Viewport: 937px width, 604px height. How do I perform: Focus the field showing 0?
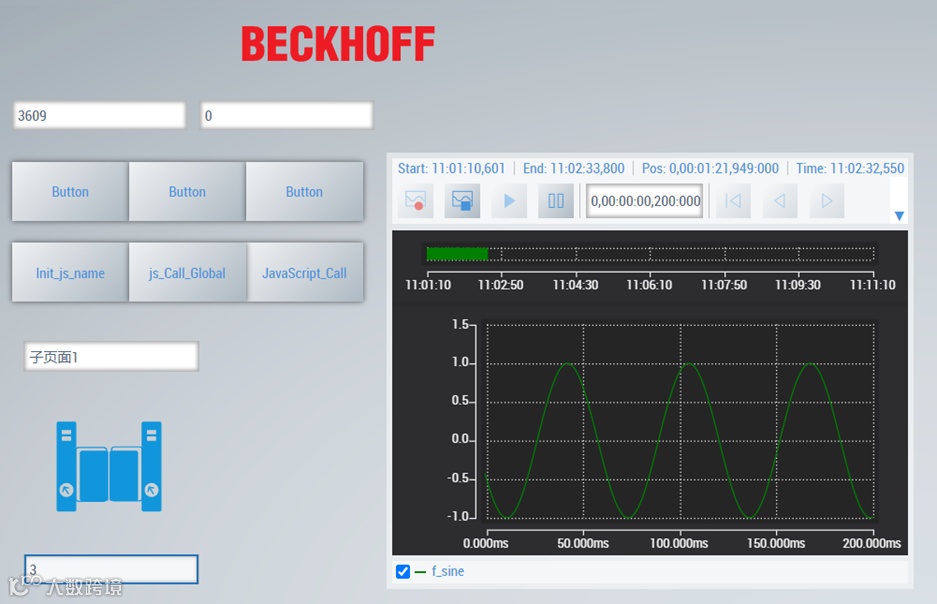click(287, 115)
